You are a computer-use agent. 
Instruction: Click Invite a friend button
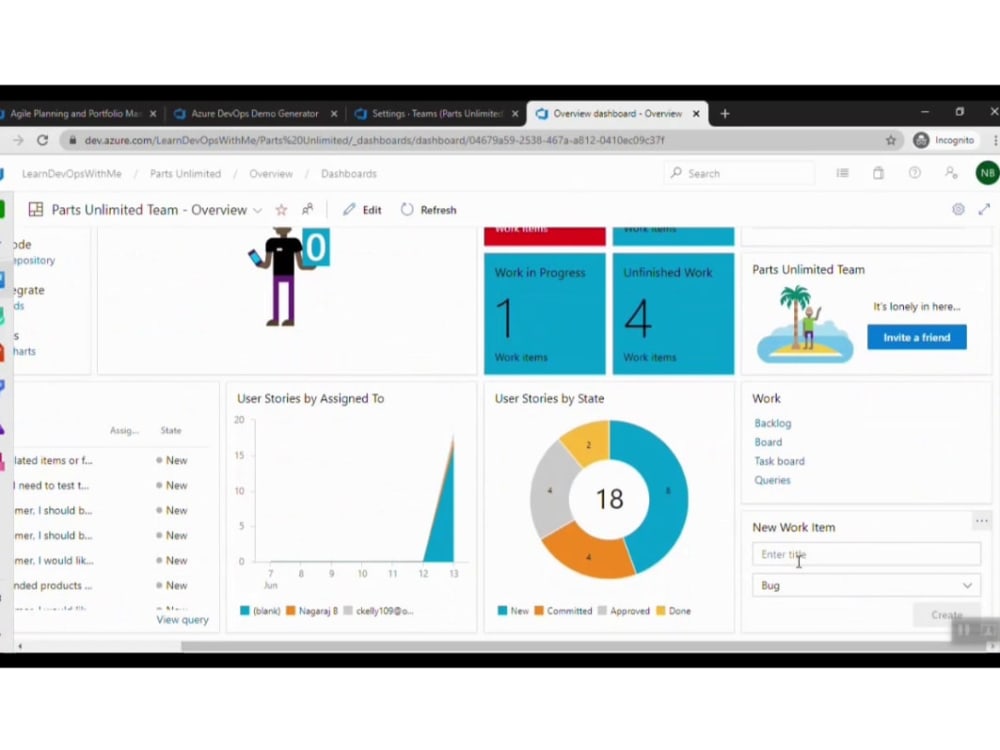(x=916, y=337)
